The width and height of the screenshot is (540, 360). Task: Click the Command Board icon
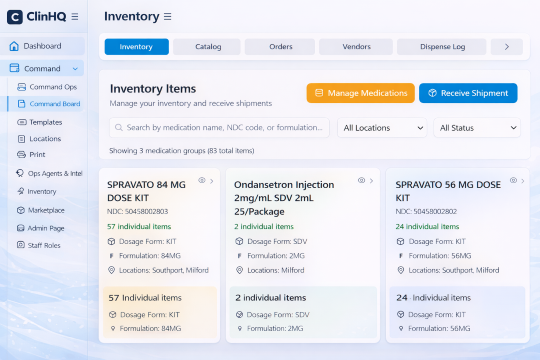21,104
